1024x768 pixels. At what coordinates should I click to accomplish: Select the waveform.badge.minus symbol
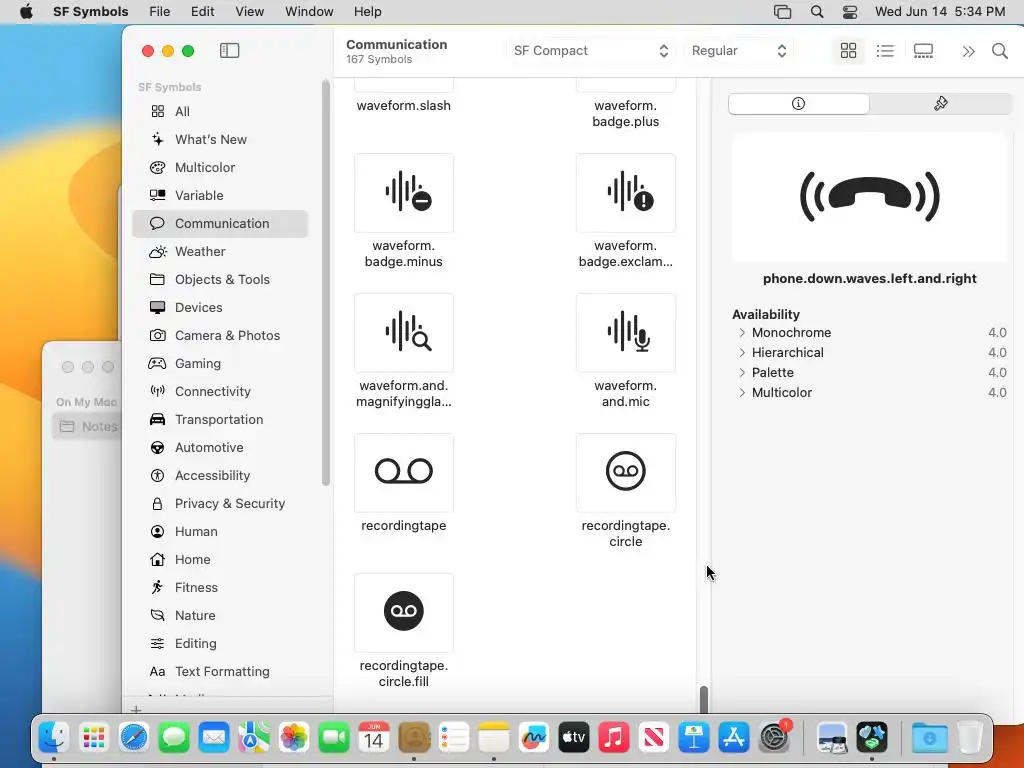pos(404,193)
